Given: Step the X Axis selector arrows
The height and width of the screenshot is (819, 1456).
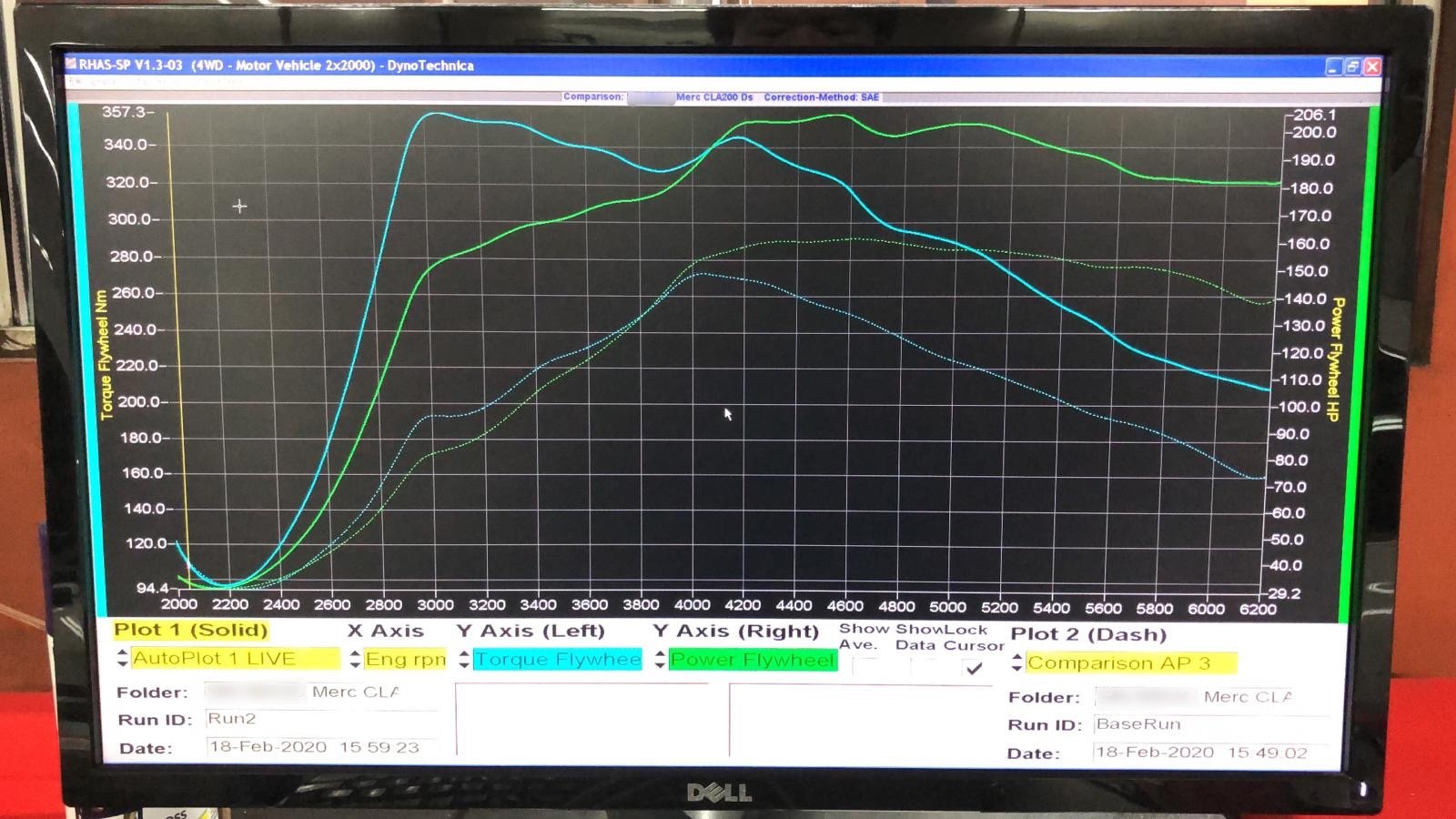Looking at the screenshot, I should click(355, 659).
